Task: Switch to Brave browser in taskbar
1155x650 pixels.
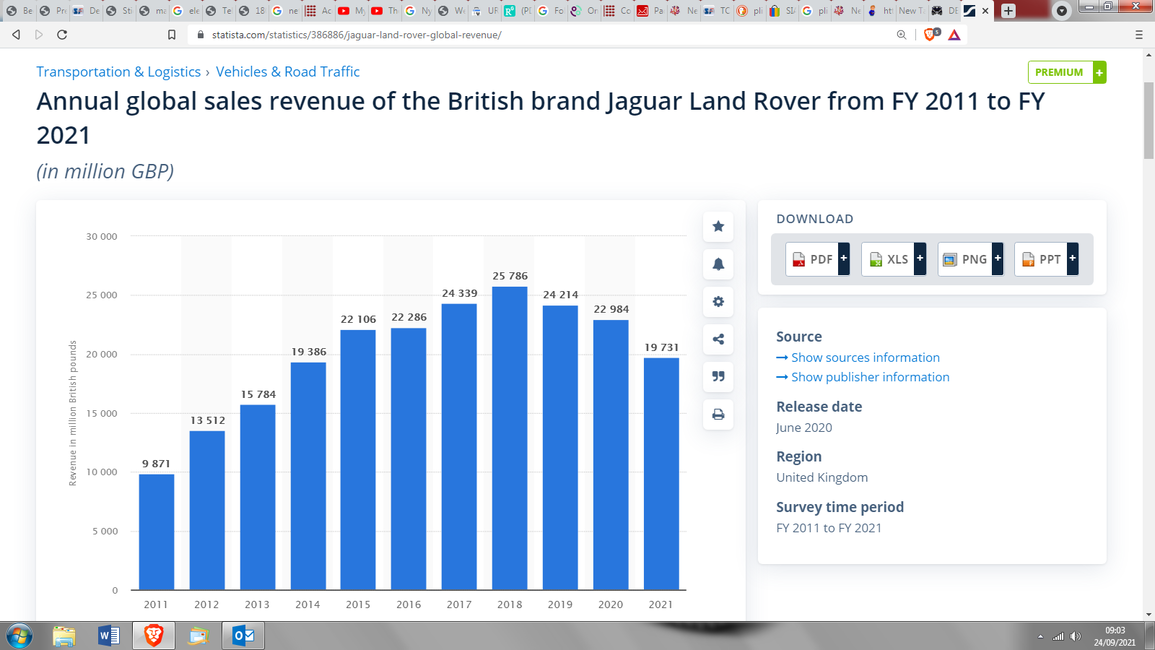Action: pos(153,635)
